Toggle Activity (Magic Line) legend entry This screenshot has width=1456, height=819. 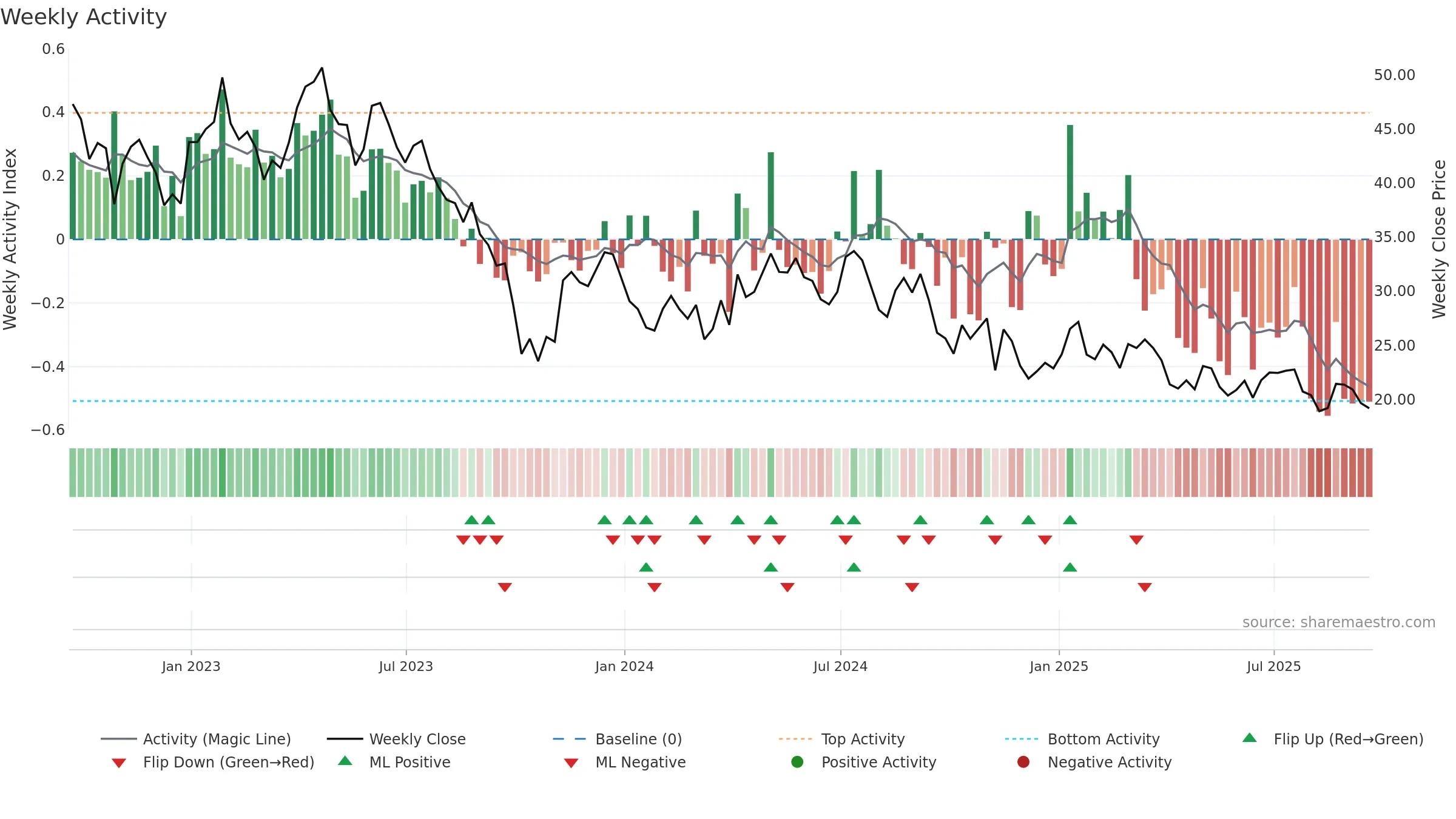pos(196,739)
